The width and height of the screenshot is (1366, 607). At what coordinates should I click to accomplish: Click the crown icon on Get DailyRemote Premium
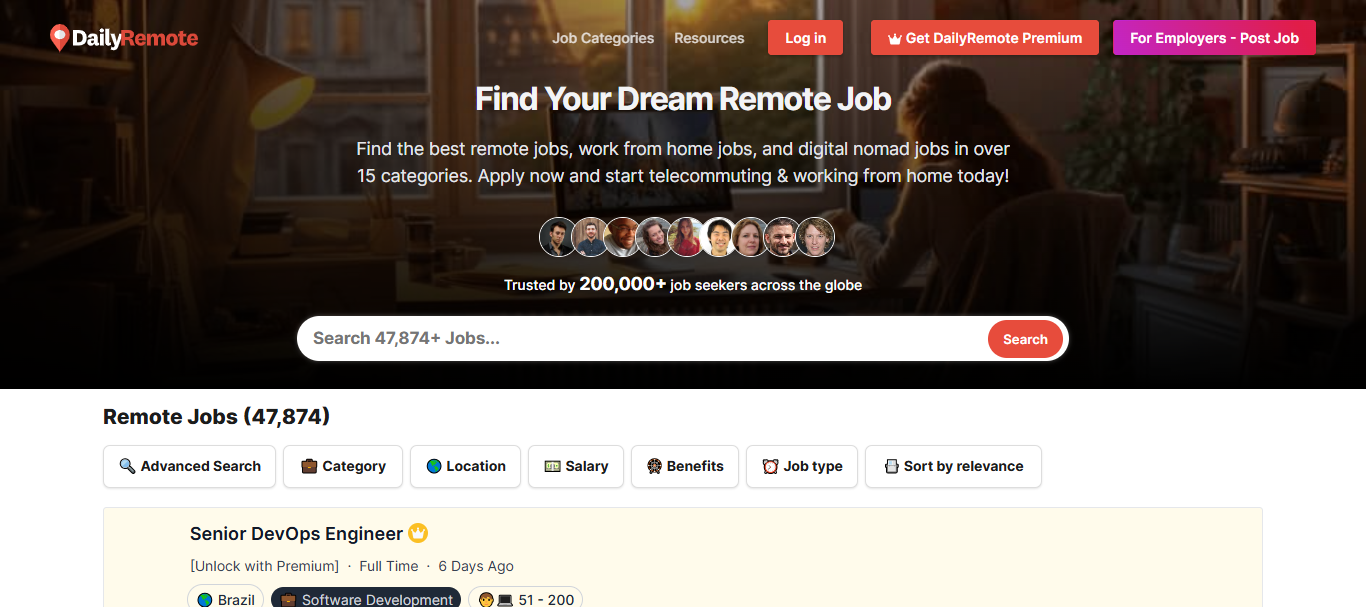pyautogui.click(x=894, y=38)
